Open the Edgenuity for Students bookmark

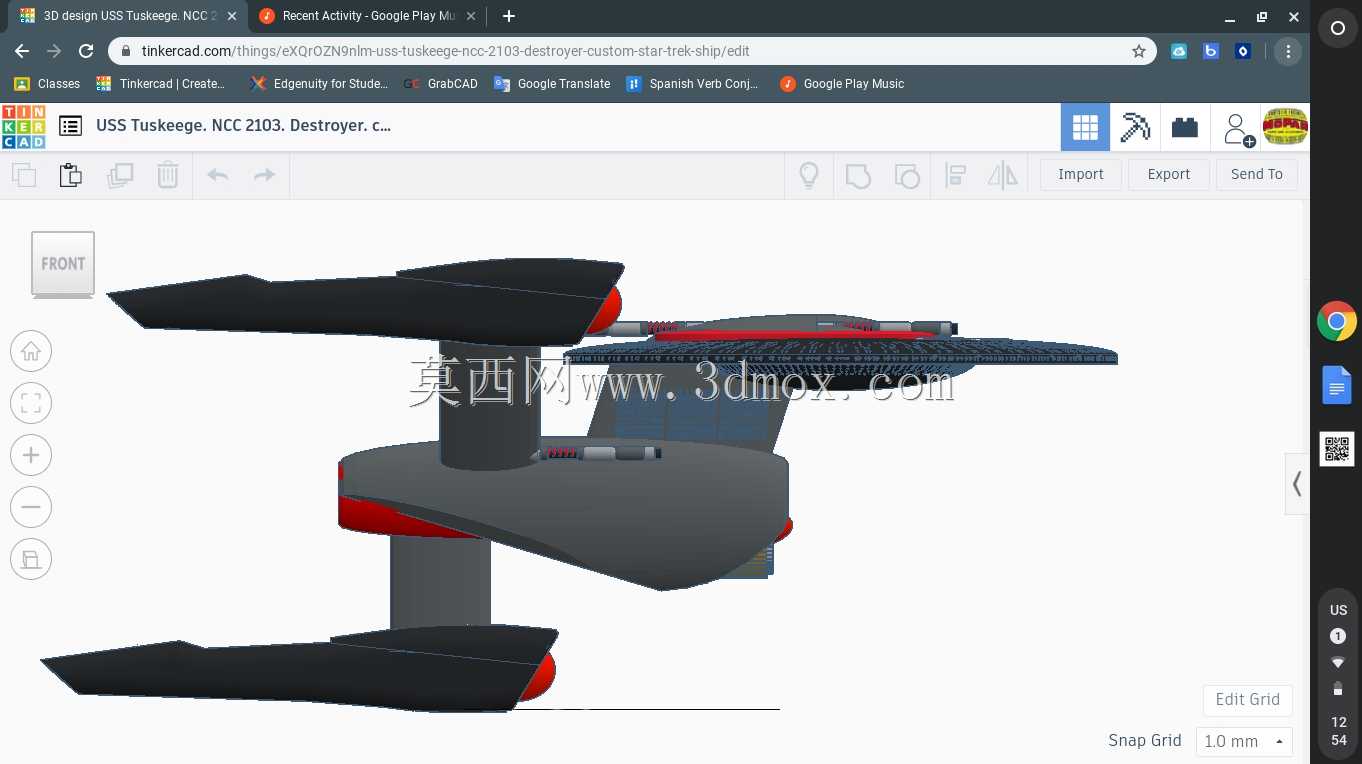pos(319,84)
